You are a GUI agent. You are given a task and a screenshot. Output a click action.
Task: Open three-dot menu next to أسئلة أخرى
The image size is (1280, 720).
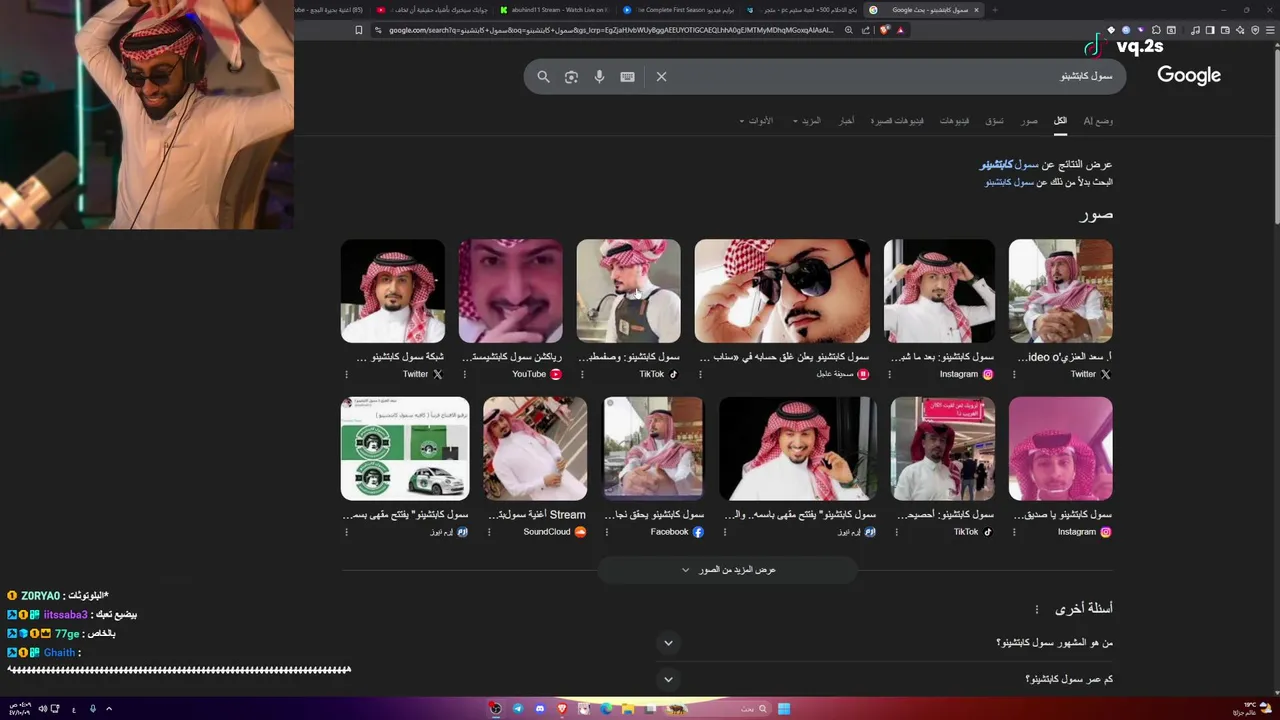(x=1037, y=609)
